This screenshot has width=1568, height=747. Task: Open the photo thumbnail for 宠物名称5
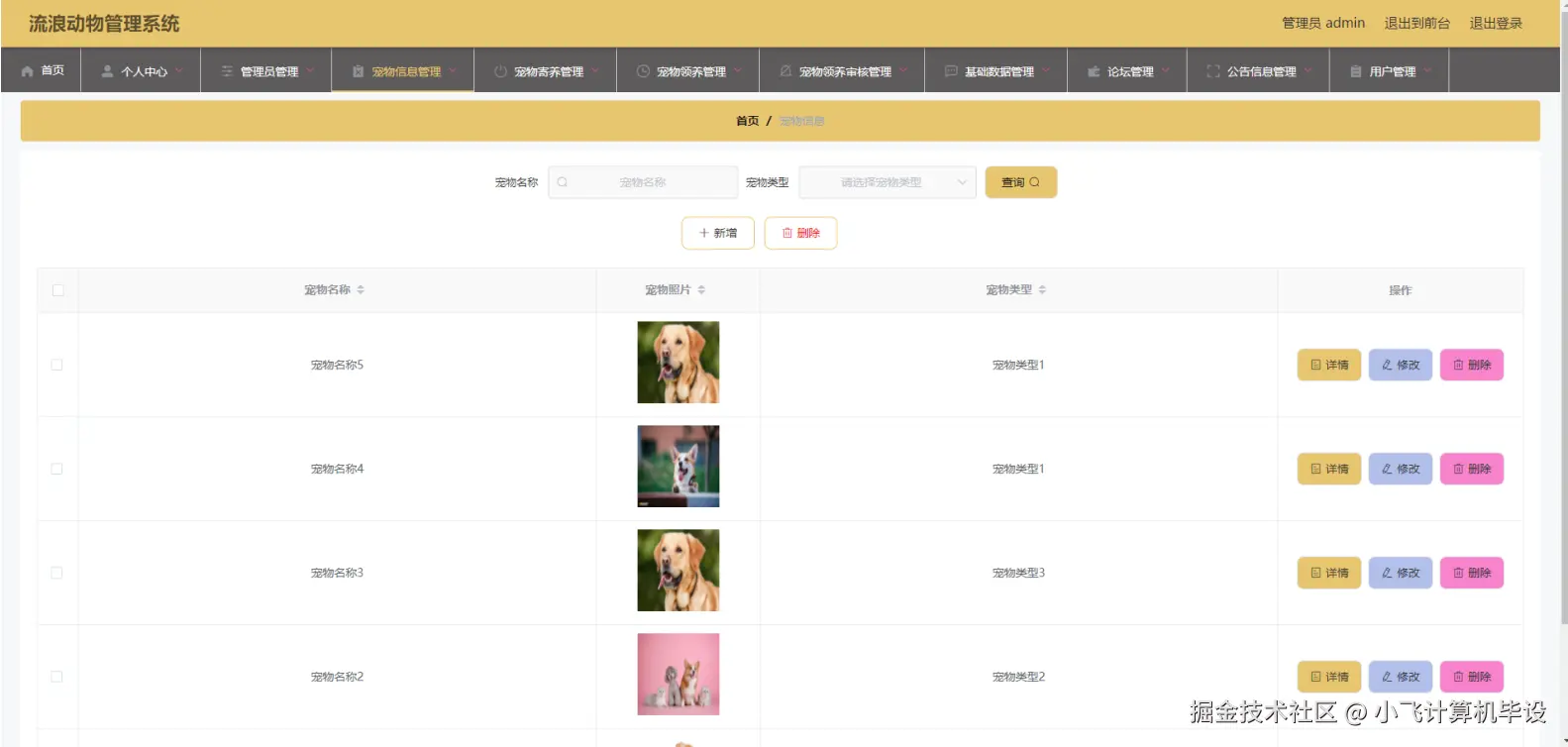(679, 363)
